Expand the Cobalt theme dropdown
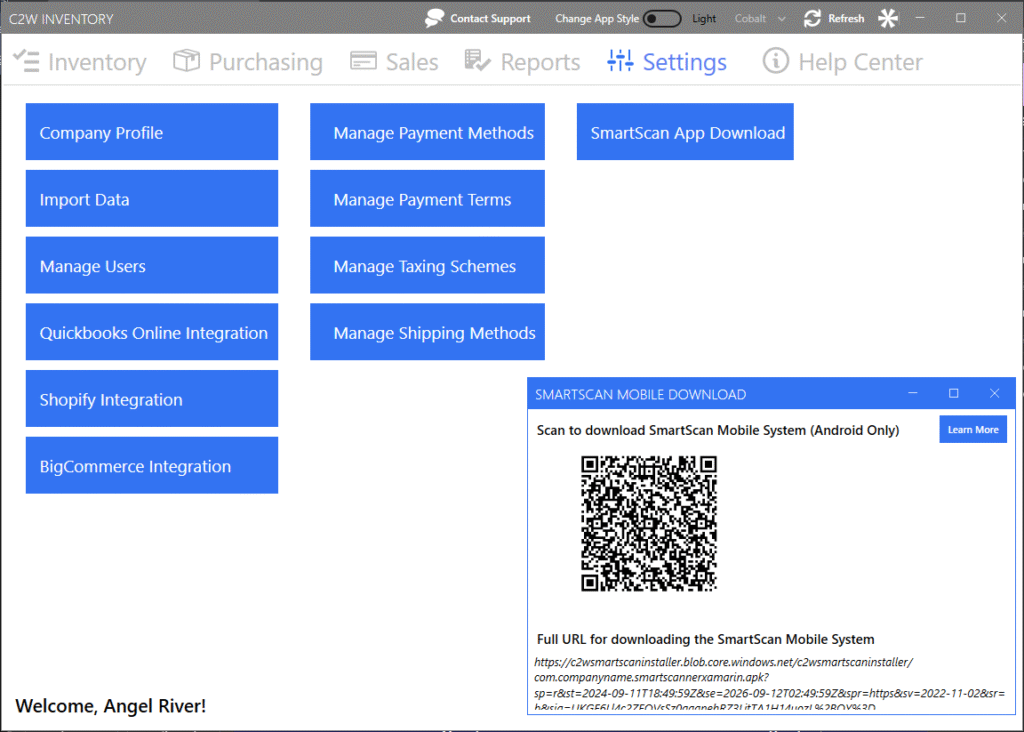This screenshot has height=732, width=1024. (781, 18)
